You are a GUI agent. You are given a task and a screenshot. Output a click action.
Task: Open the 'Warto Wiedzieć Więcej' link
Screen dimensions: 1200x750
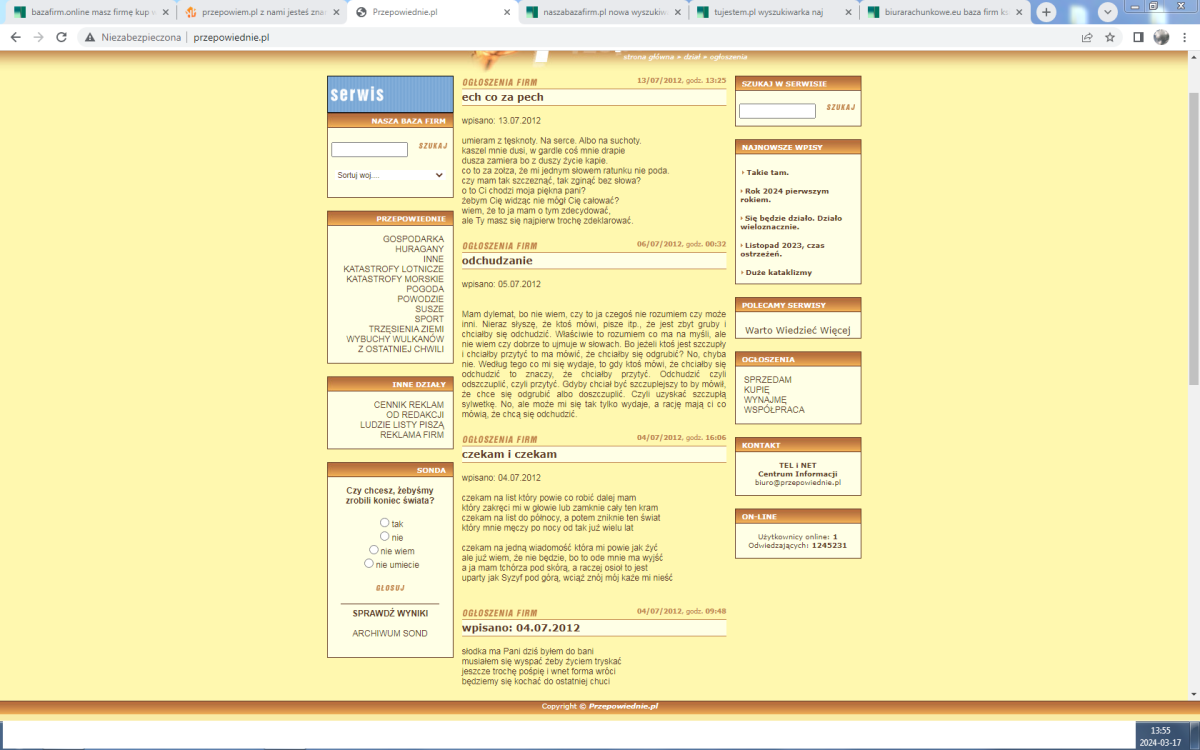pos(797,330)
